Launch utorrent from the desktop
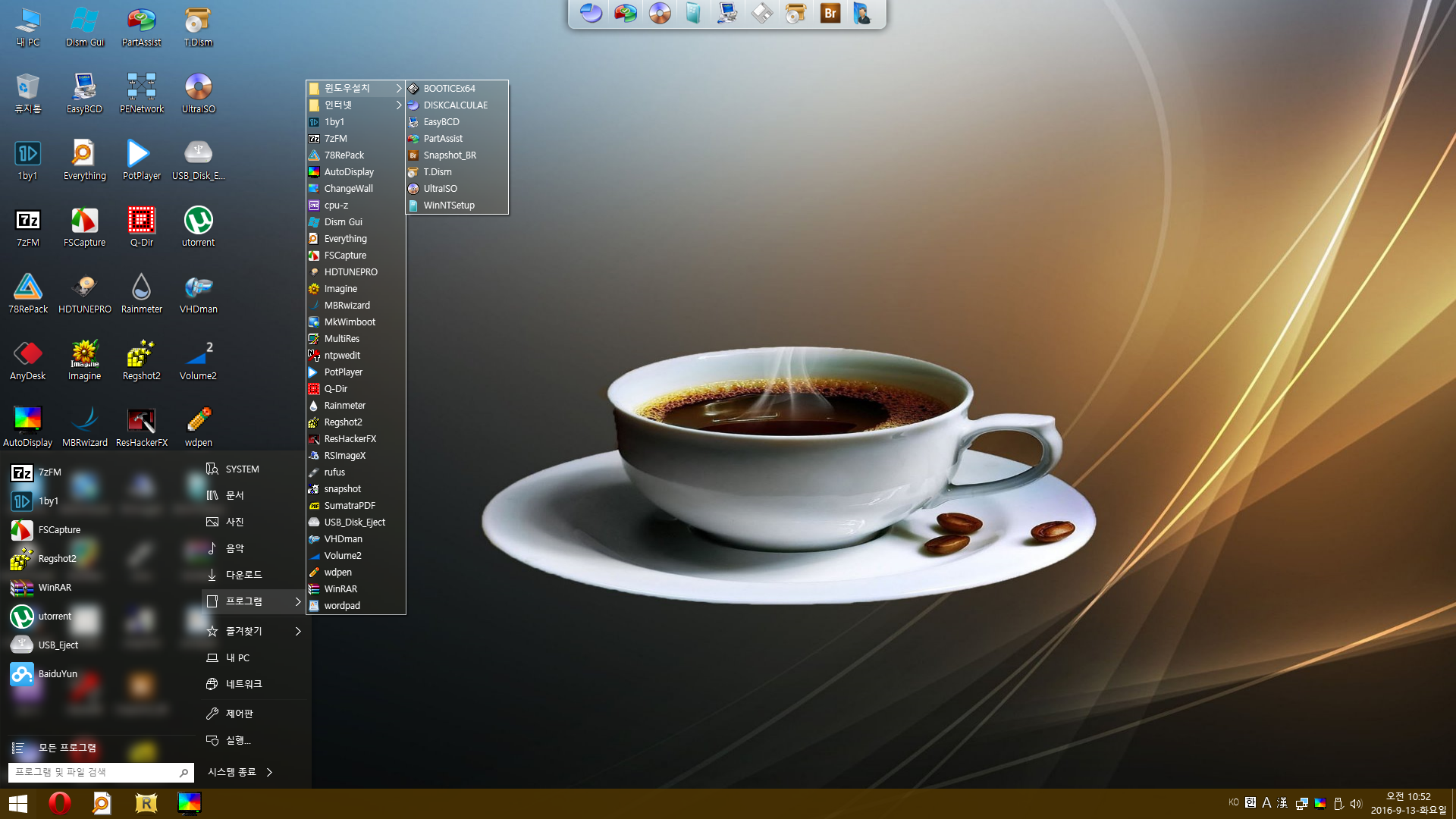This screenshot has width=1456, height=819. (198, 227)
